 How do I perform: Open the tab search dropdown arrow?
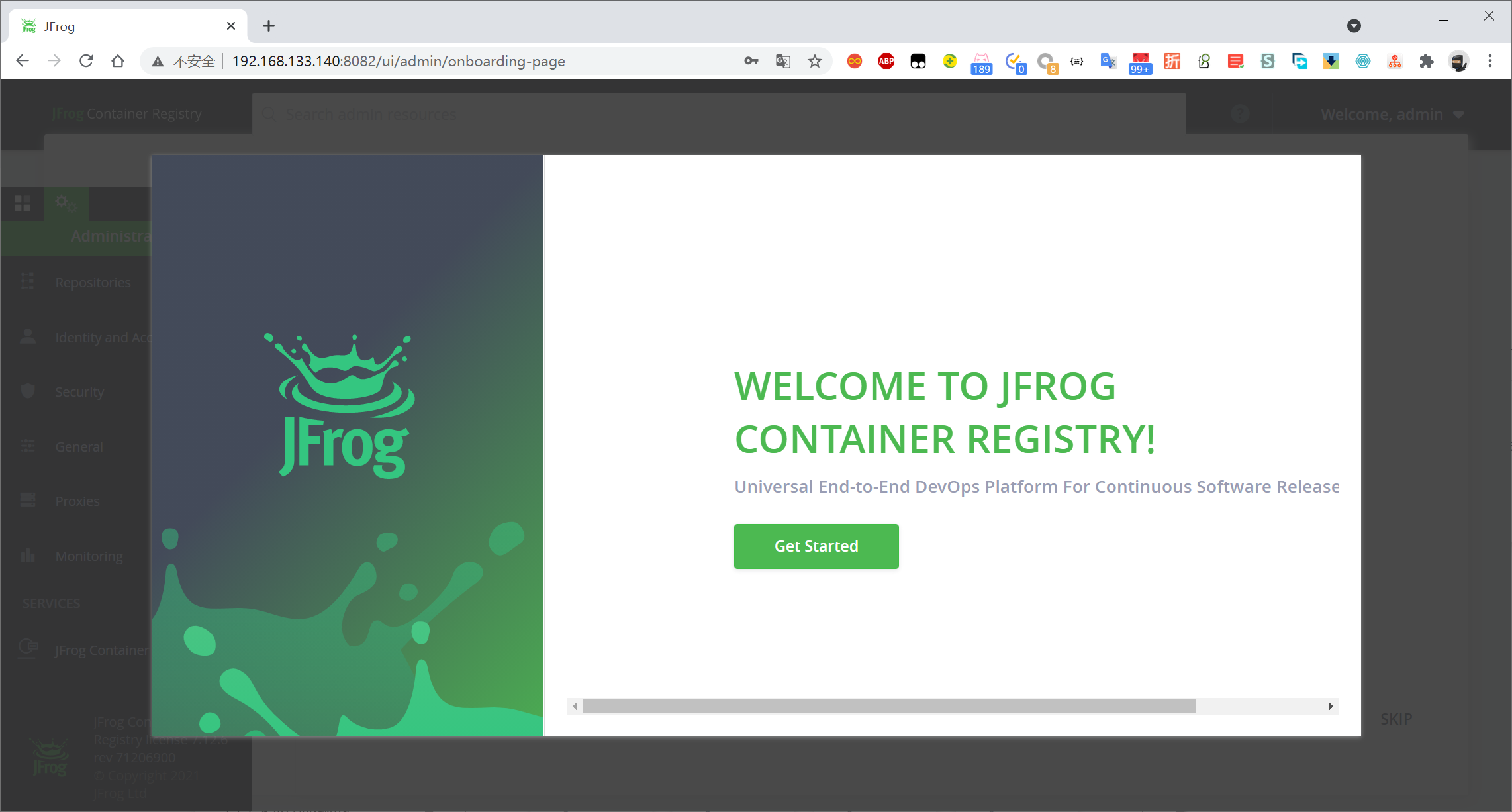(1354, 26)
